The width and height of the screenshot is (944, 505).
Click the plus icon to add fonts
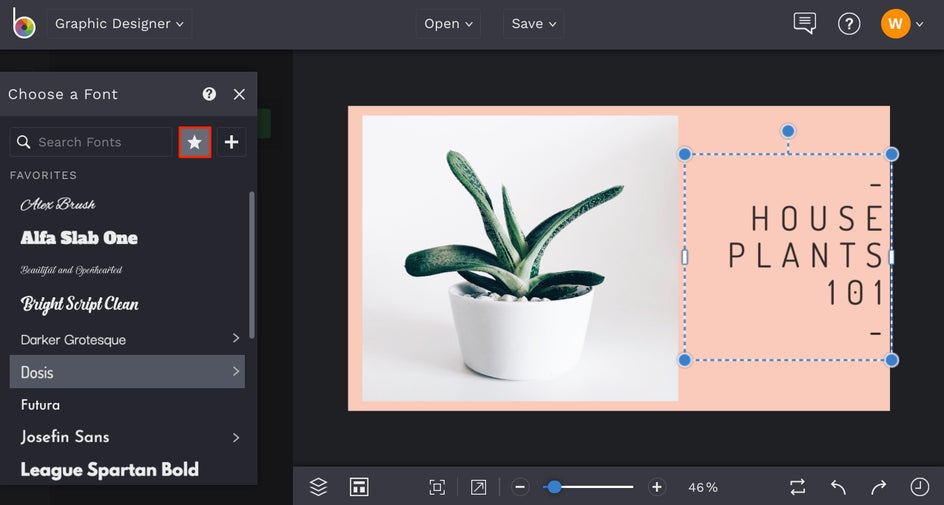coord(231,142)
